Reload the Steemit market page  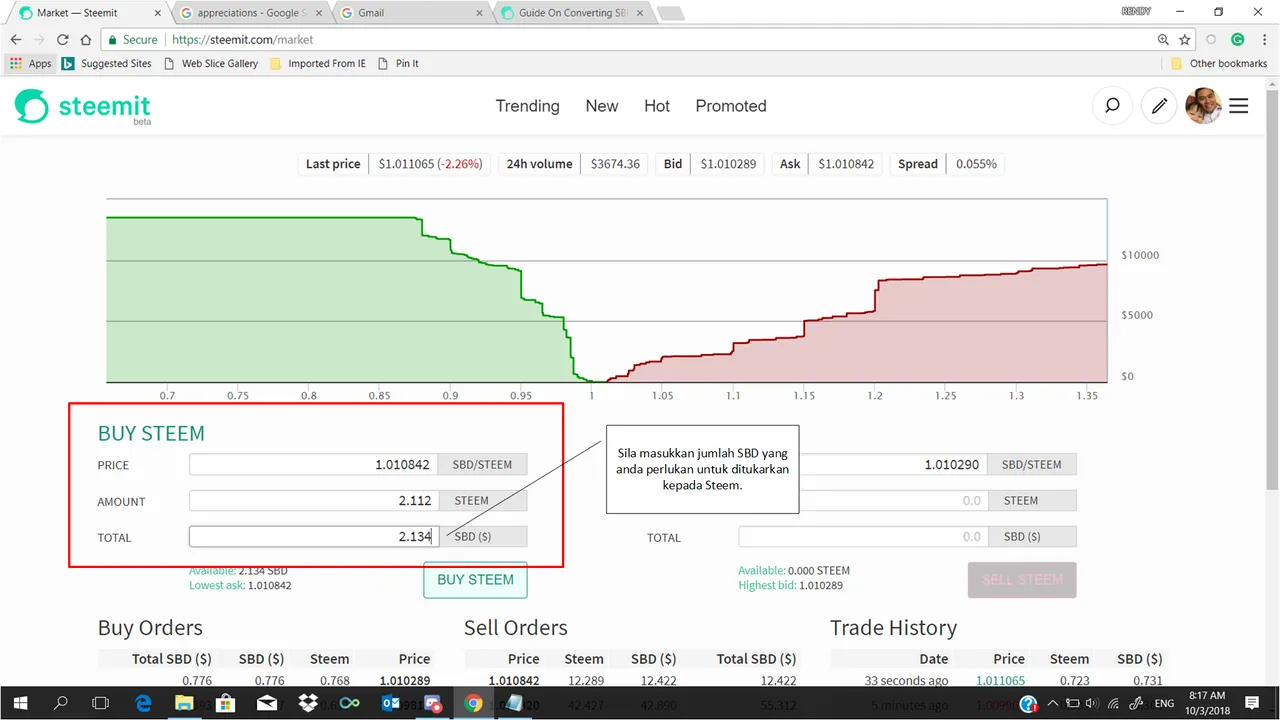coord(62,40)
